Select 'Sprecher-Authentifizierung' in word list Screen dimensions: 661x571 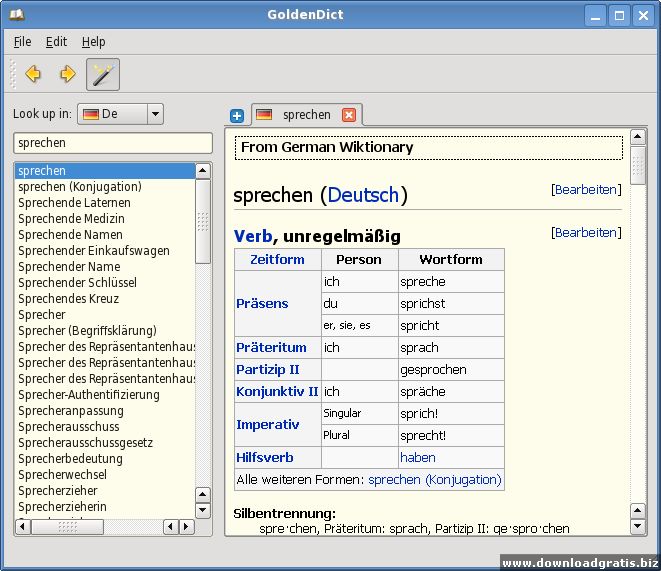pyautogui.click(x=105, y=395)
